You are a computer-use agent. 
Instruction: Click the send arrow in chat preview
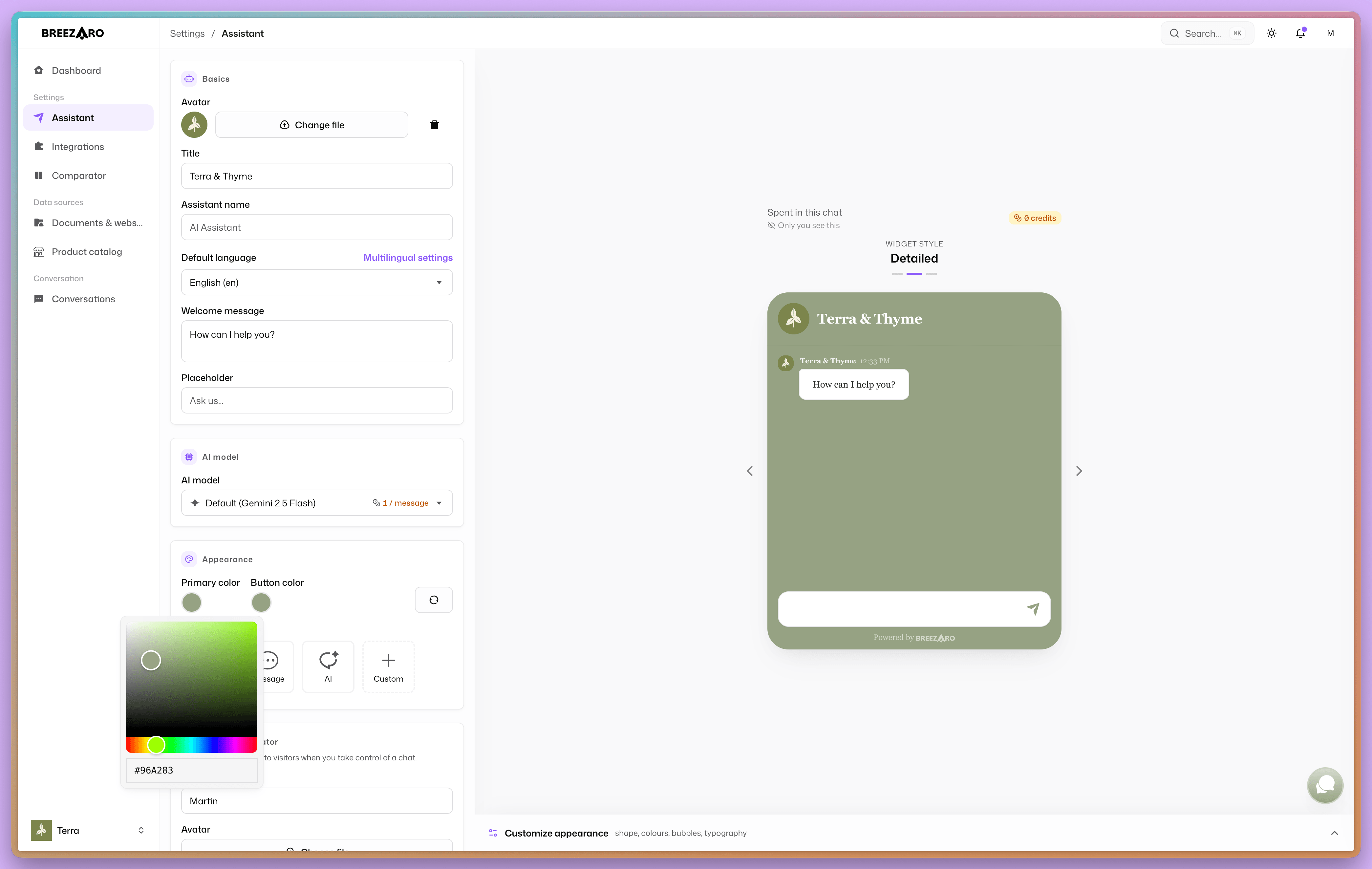pyautogui.click(x=1033, y=609)
